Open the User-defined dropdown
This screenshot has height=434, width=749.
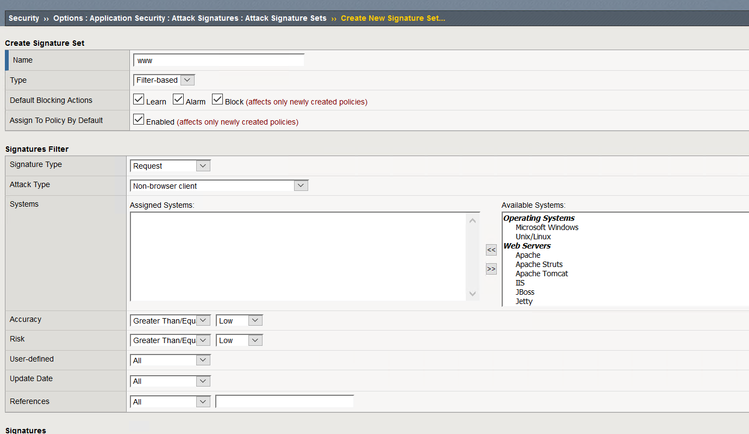(170, 359)
